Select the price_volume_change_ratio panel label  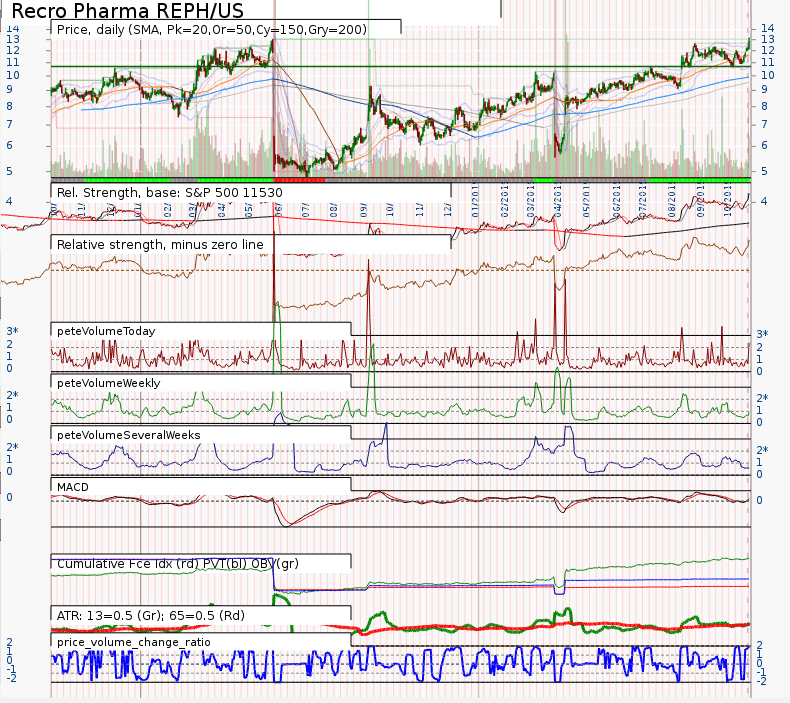click(x=134, y=643)
